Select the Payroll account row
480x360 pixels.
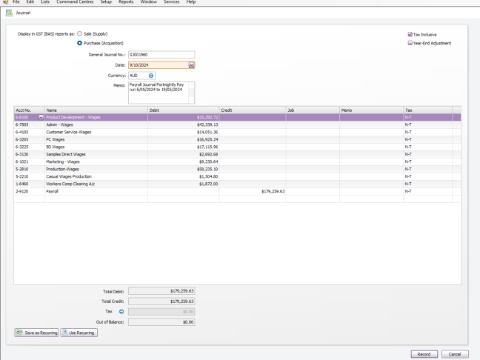(x=237, y=191)
